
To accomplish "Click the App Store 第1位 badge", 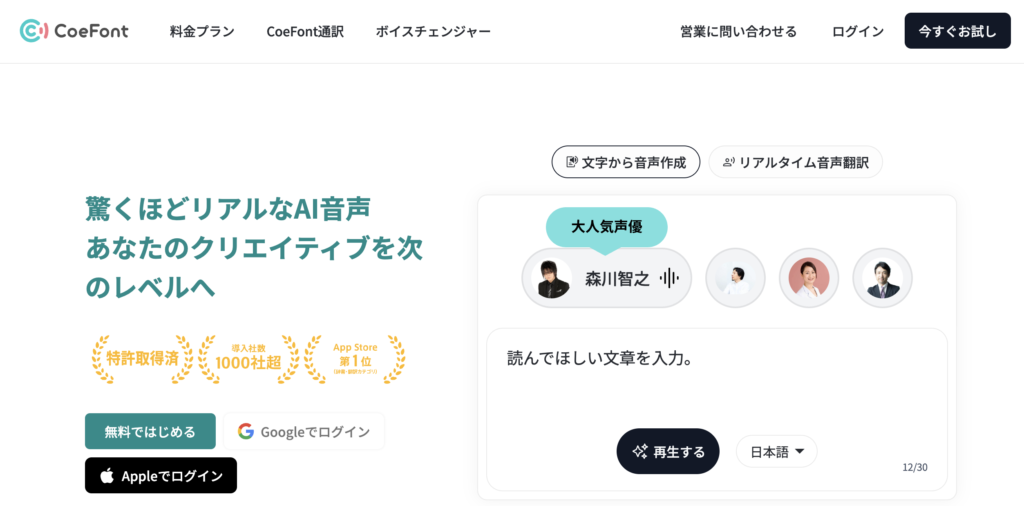I will (354, 359).
